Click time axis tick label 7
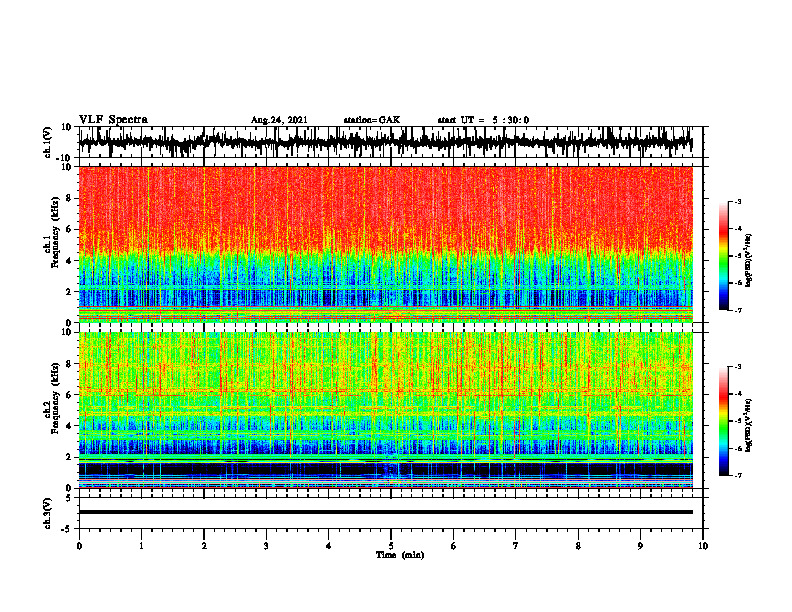Viewport: 792px width, 612px height. coord(516,546)
